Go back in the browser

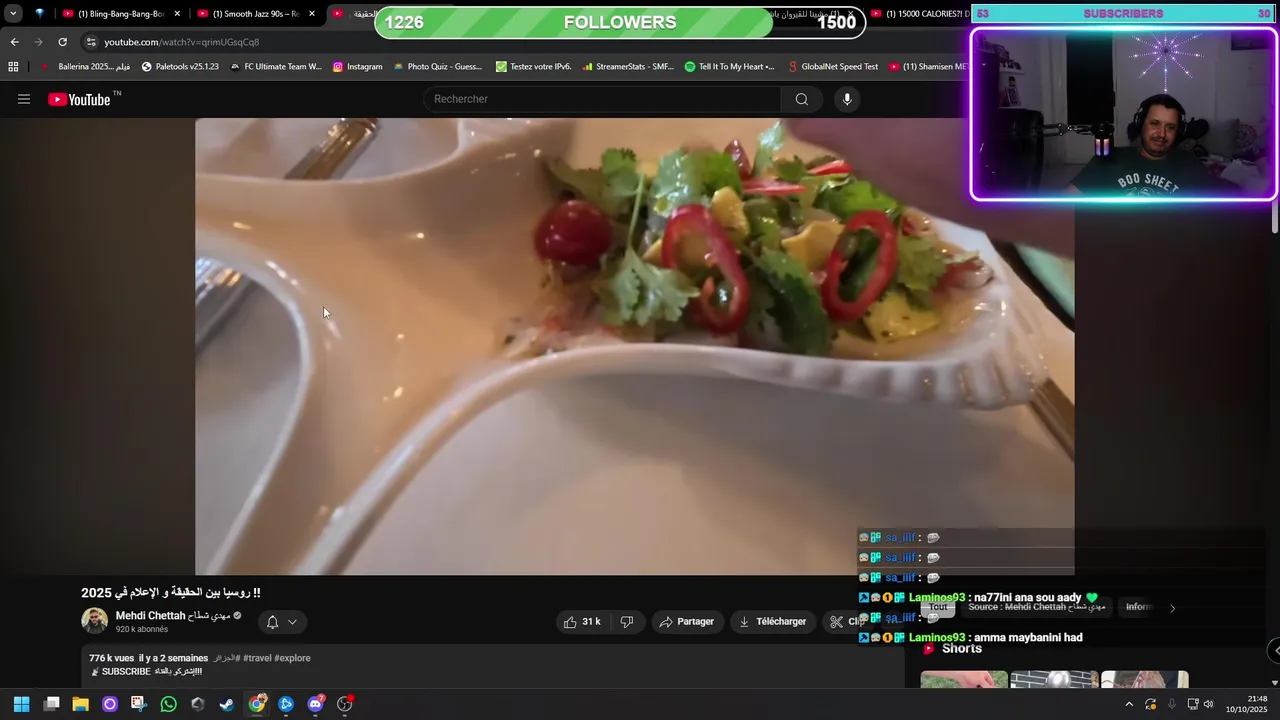(14, 42)
